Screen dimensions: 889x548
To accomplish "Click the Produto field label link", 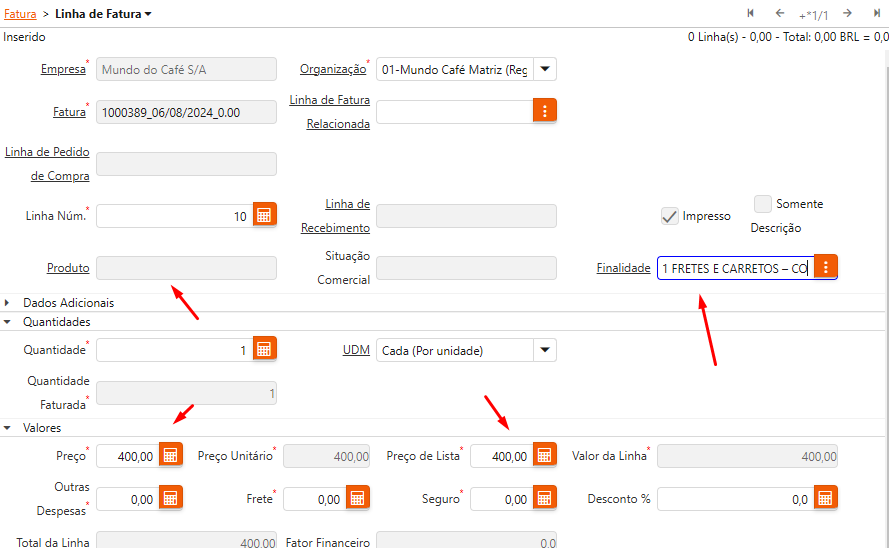I will (x=68, y=268).
